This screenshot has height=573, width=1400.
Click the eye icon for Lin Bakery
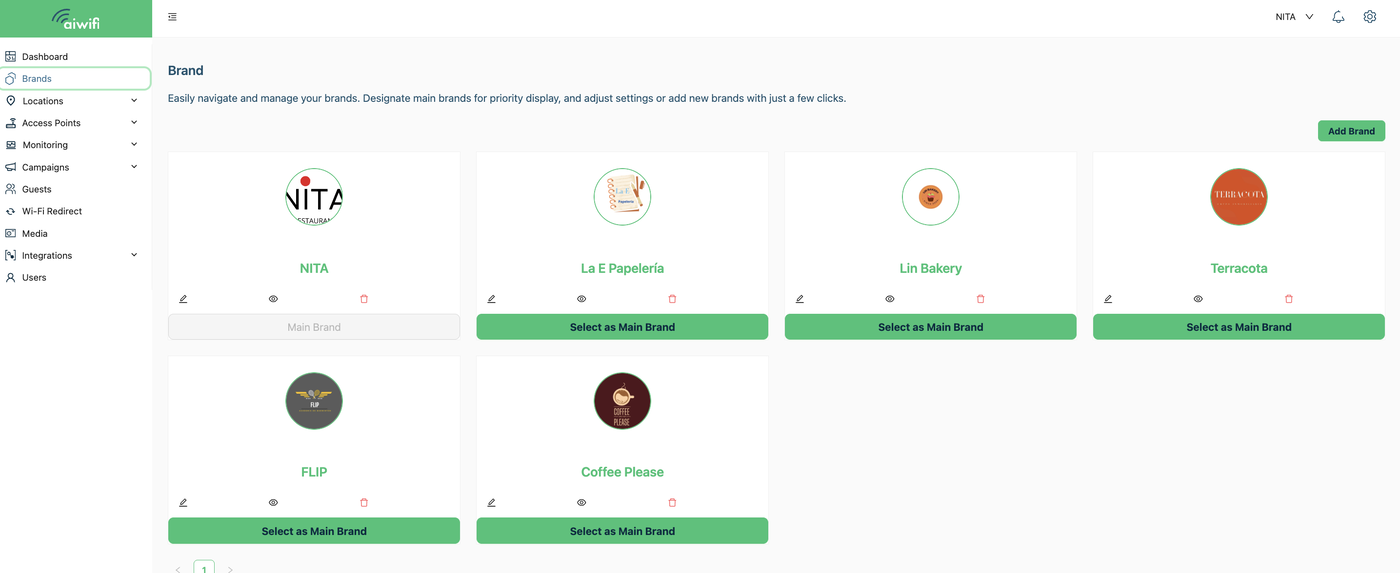click(x=890, y=299)
